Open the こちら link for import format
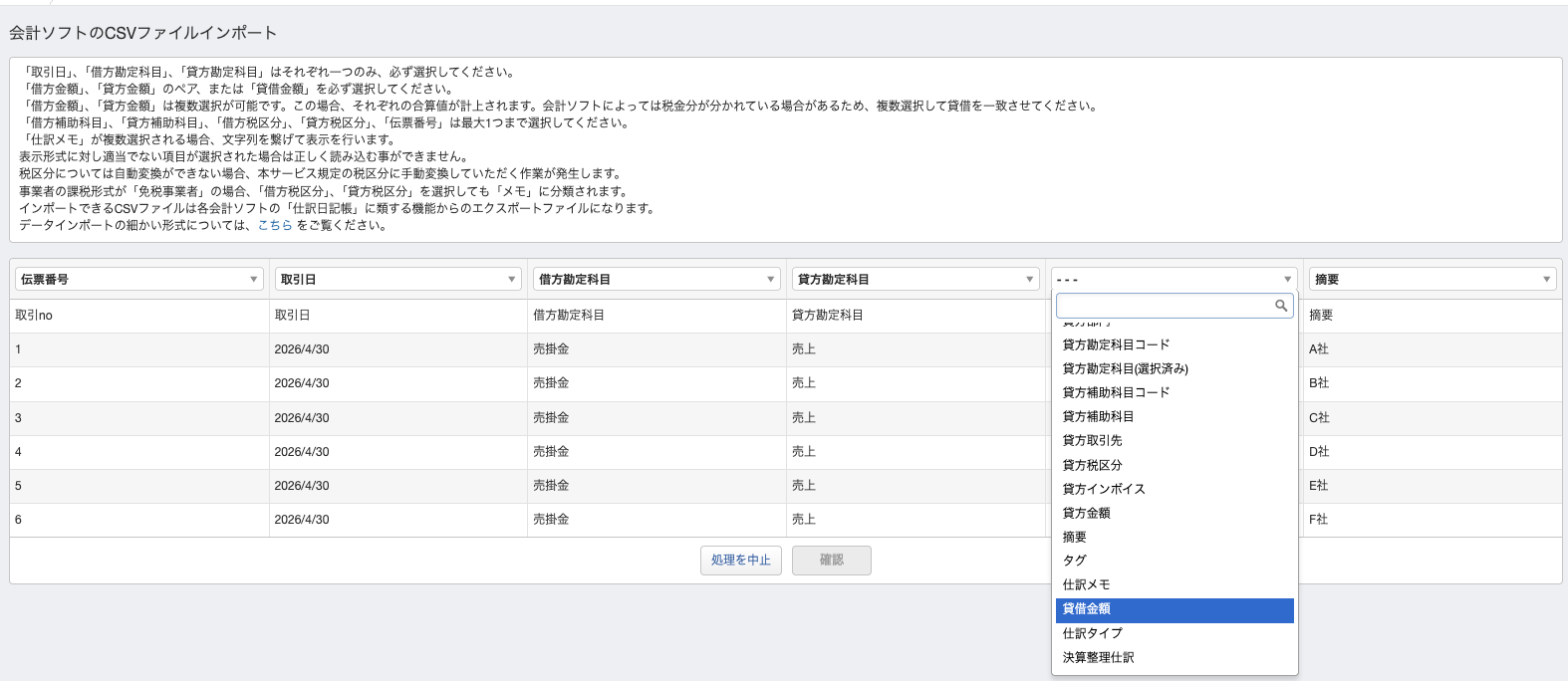Screen dimensions: 1568x681 (x=275, y=226)
